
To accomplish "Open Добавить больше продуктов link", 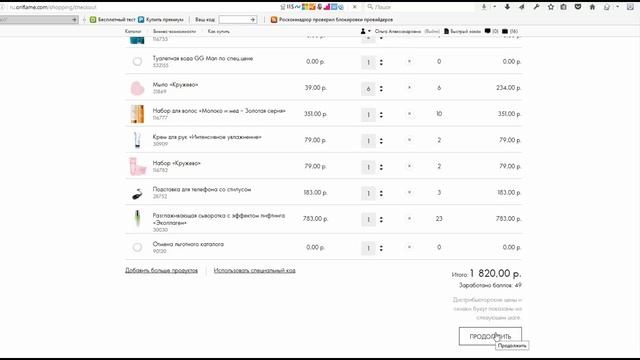I will (x=161, y=271).
